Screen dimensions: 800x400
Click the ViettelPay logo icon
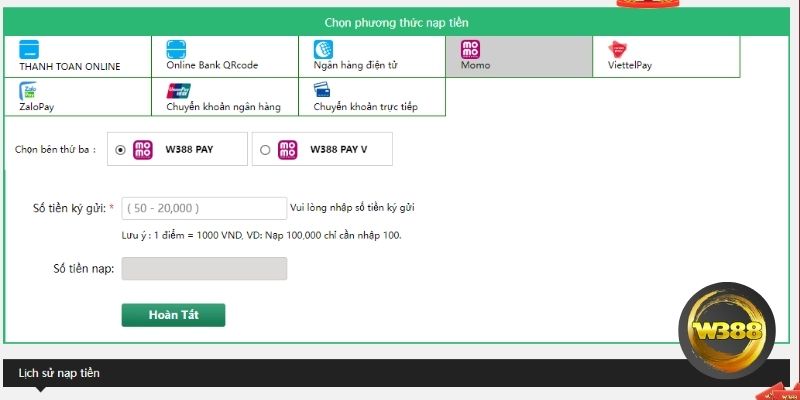click(617, 49)
